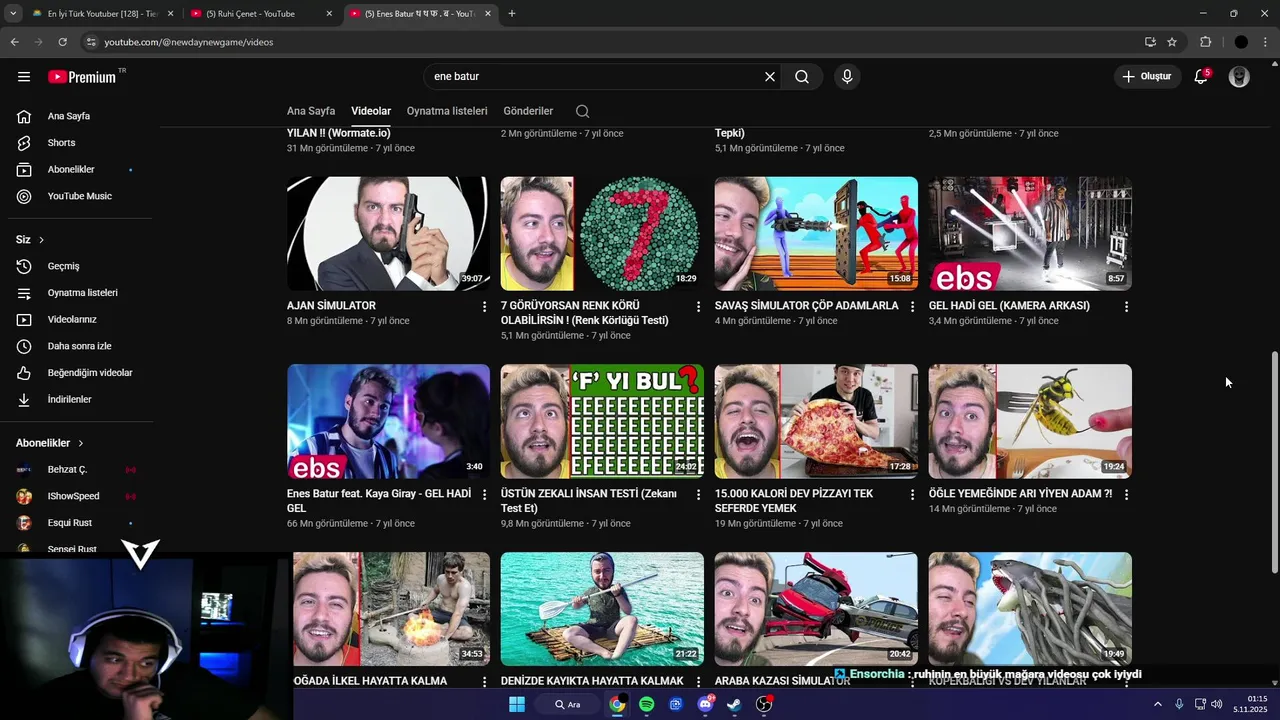Open Daha sonra izle list

pyautogui.click(x=80, y=346)
